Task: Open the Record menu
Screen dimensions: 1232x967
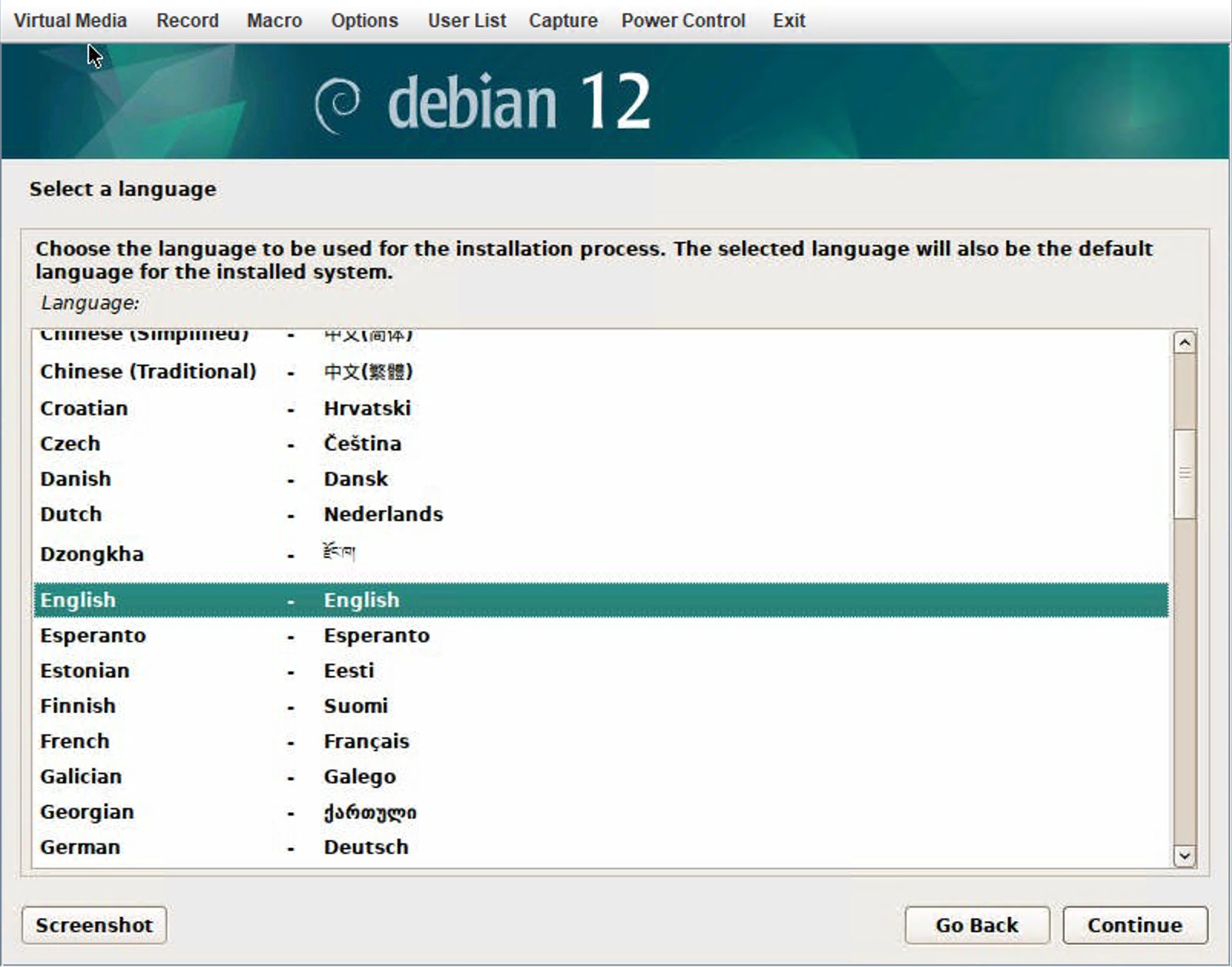Action: pos(187,21)
